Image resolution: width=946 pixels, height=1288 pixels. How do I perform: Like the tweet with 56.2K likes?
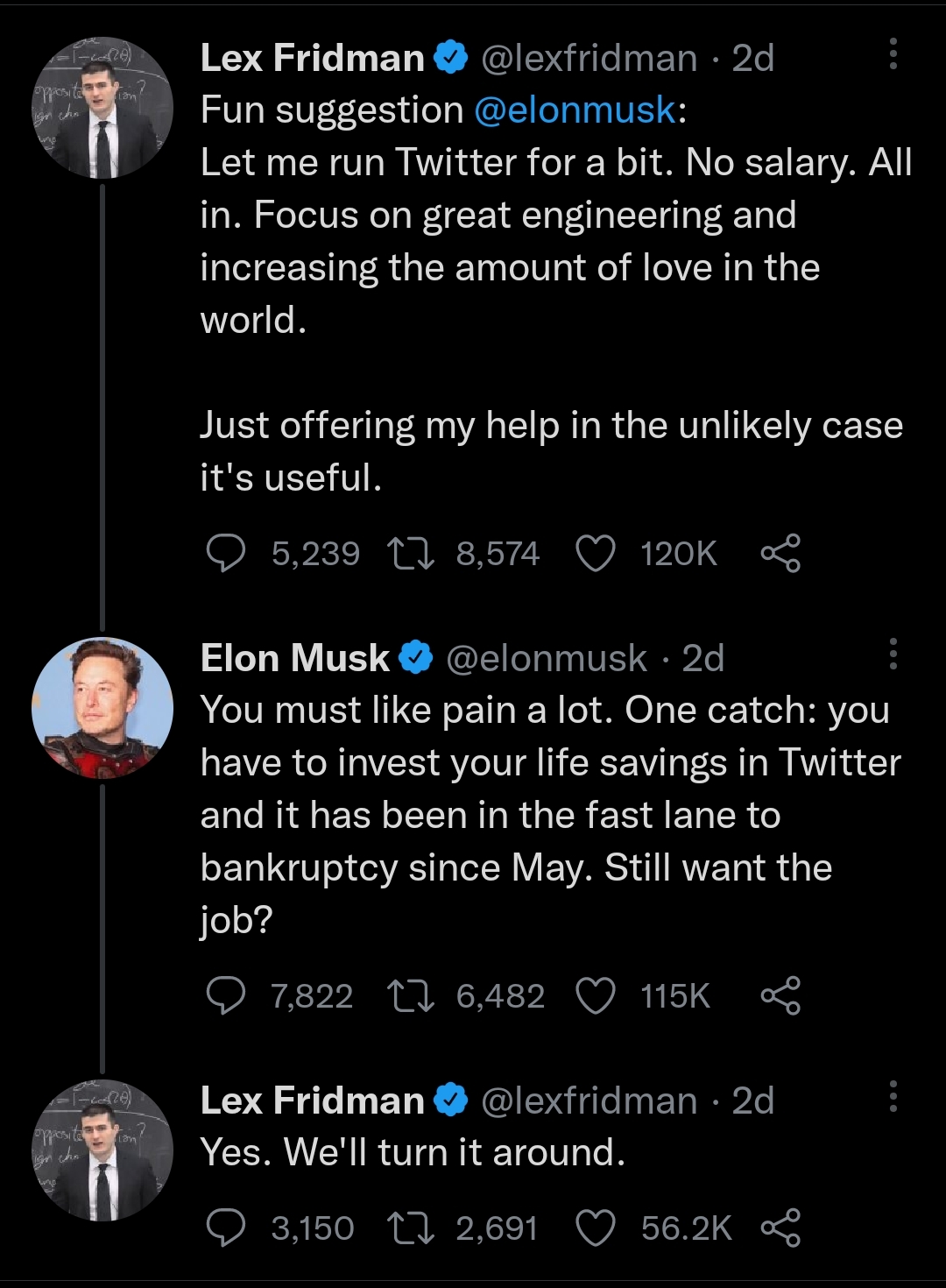tap(596, 1228)
